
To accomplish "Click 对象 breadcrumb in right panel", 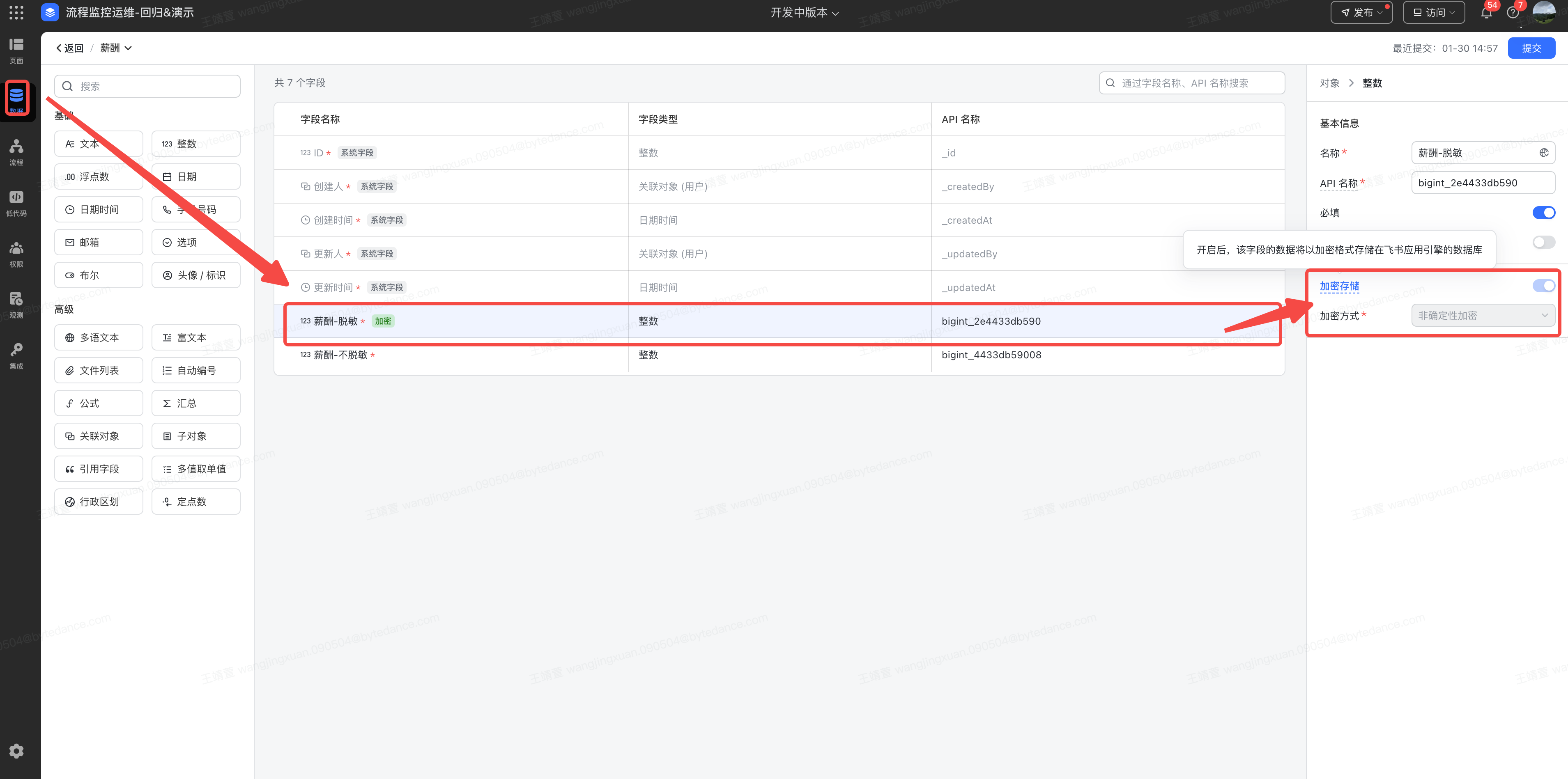I will coord(1329,83).
